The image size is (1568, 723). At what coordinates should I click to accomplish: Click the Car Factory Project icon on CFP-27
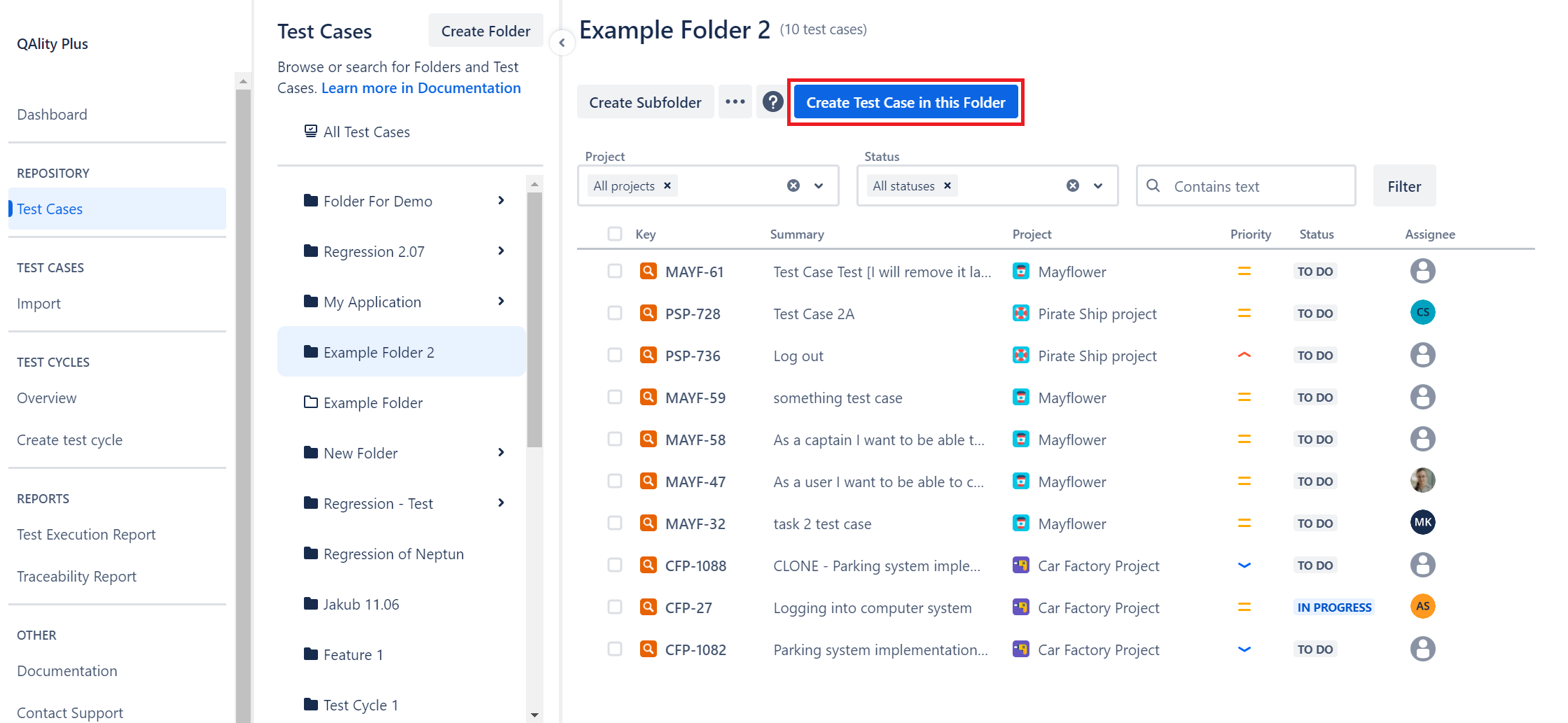click(x=1021, y=607)
